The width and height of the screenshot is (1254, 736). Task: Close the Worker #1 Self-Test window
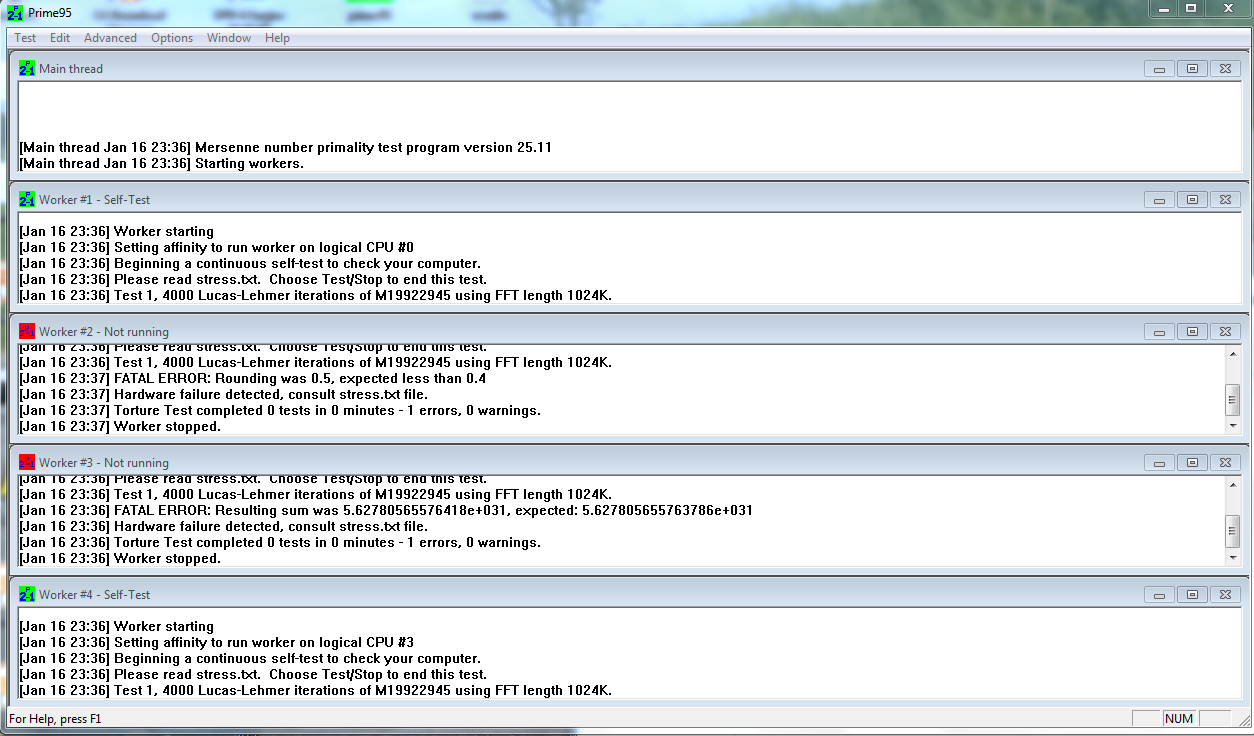click(x=1225, y=200)
